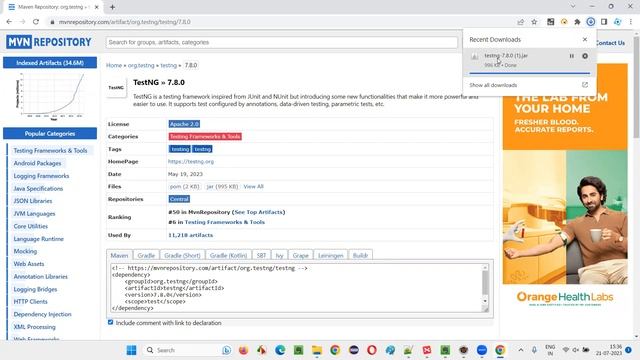The height and width of the screenshot is (360, 640).
Task: Switch to the Buildr tab
Action: [x=360, y=255]
